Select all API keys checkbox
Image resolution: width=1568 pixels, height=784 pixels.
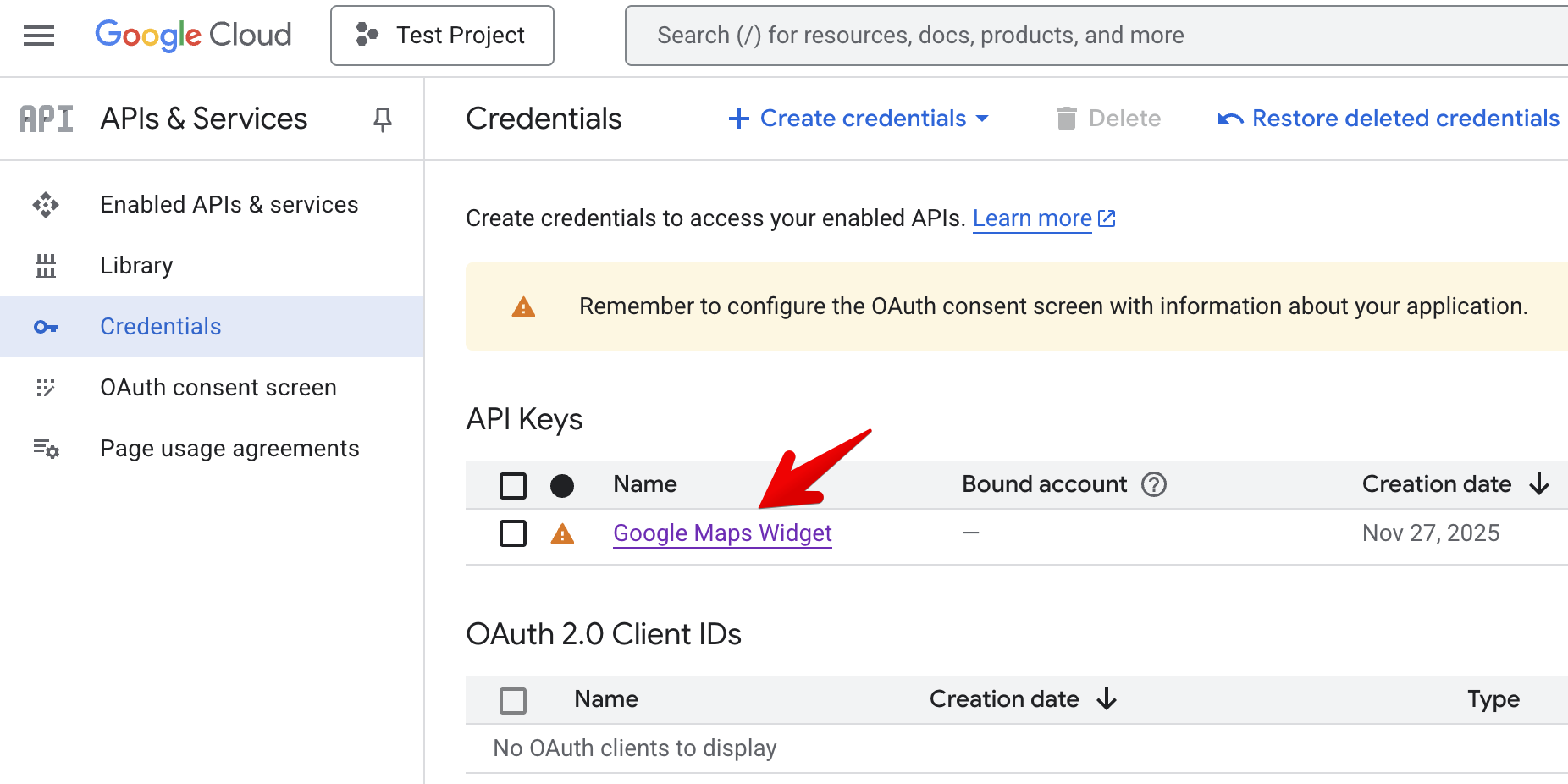point(513,485)
